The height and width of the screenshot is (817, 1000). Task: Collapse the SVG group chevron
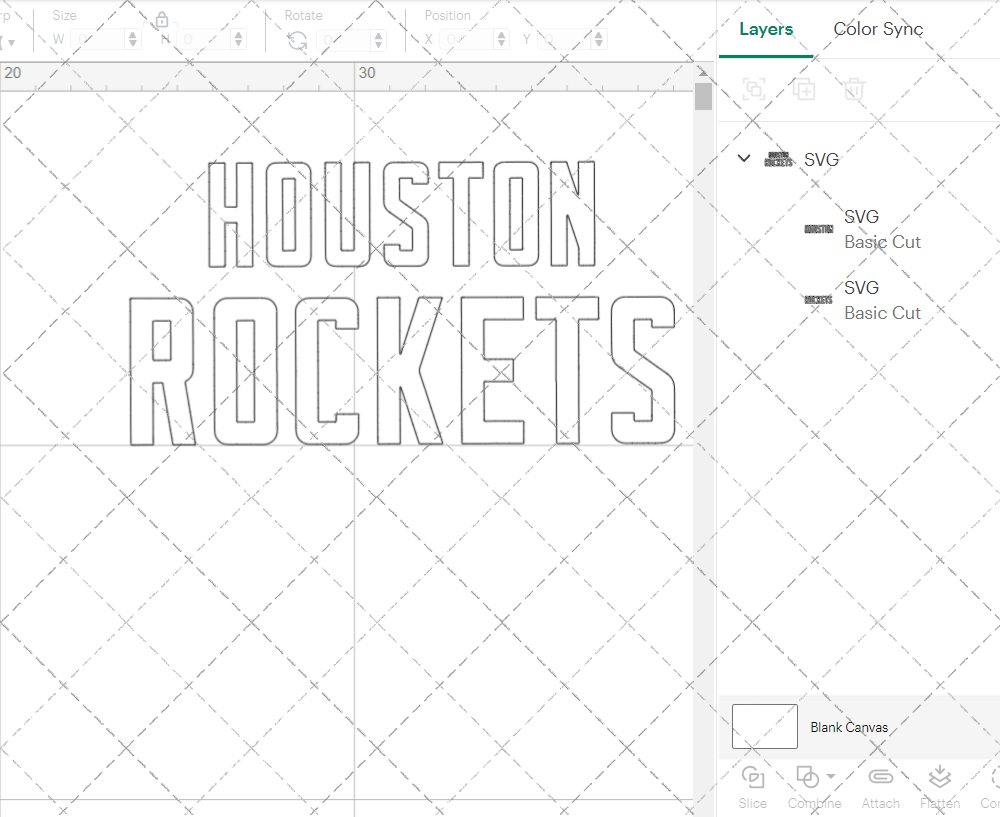tap(744, 158)
